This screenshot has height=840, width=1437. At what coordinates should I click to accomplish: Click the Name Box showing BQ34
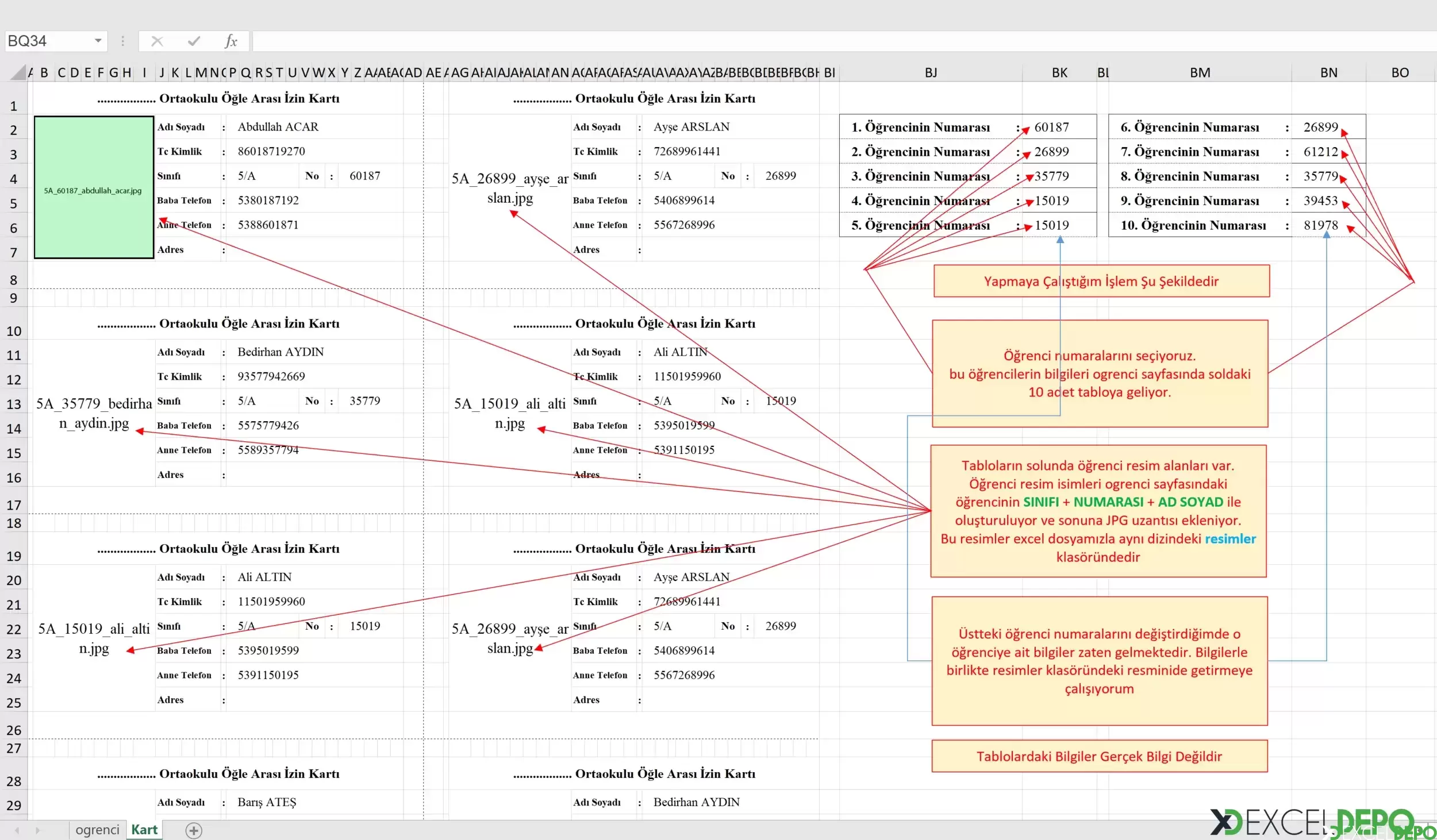[49, 41]
